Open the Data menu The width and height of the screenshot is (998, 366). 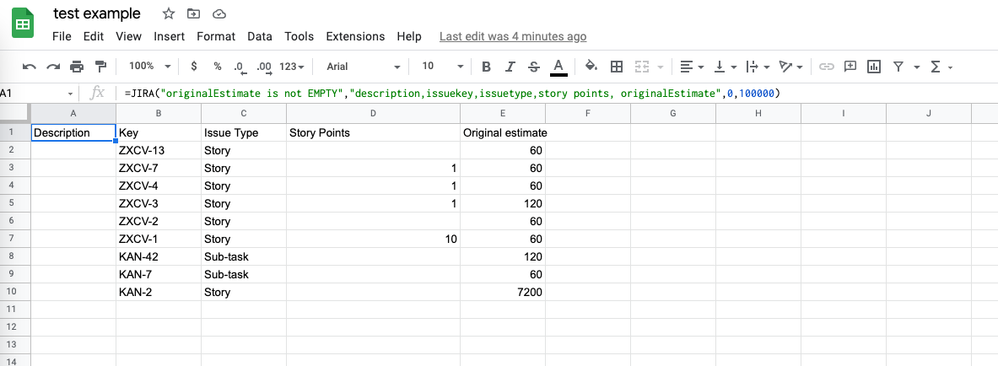(260, 36)
